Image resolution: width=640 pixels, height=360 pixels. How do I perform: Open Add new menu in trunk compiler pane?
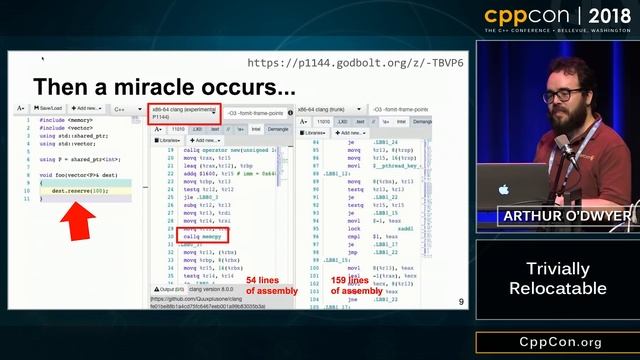[x=351, y=133]
